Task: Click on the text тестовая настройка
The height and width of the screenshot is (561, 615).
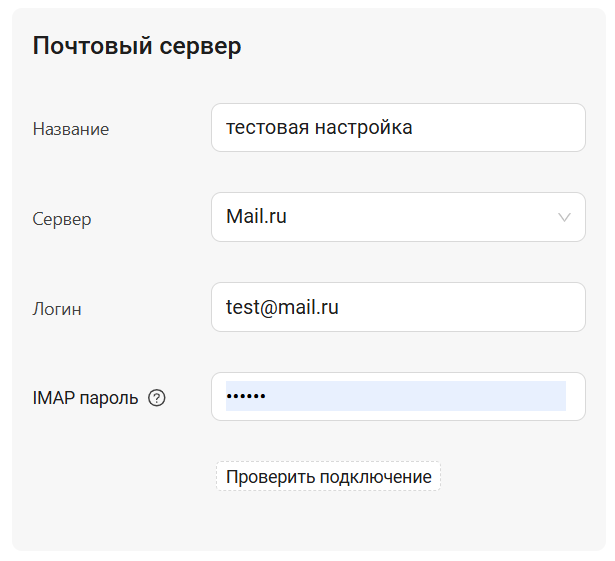Action: click(319, 128)
